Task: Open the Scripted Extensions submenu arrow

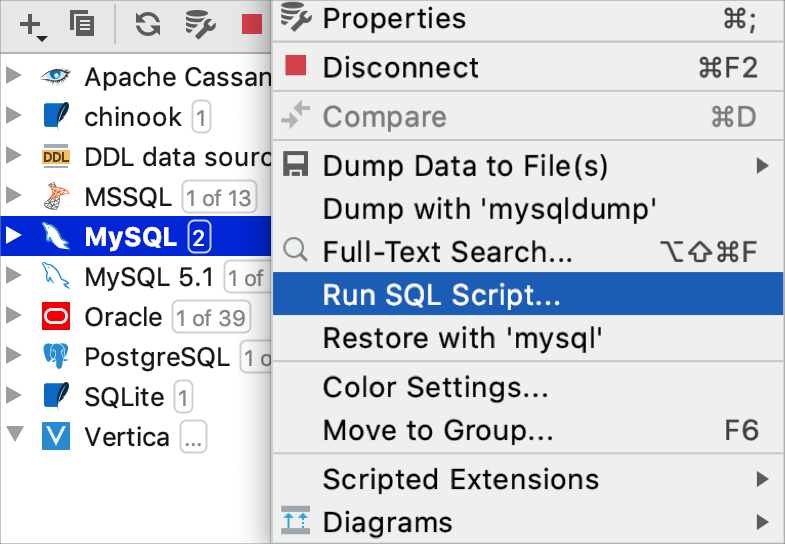Action: [x=762, y=479]
